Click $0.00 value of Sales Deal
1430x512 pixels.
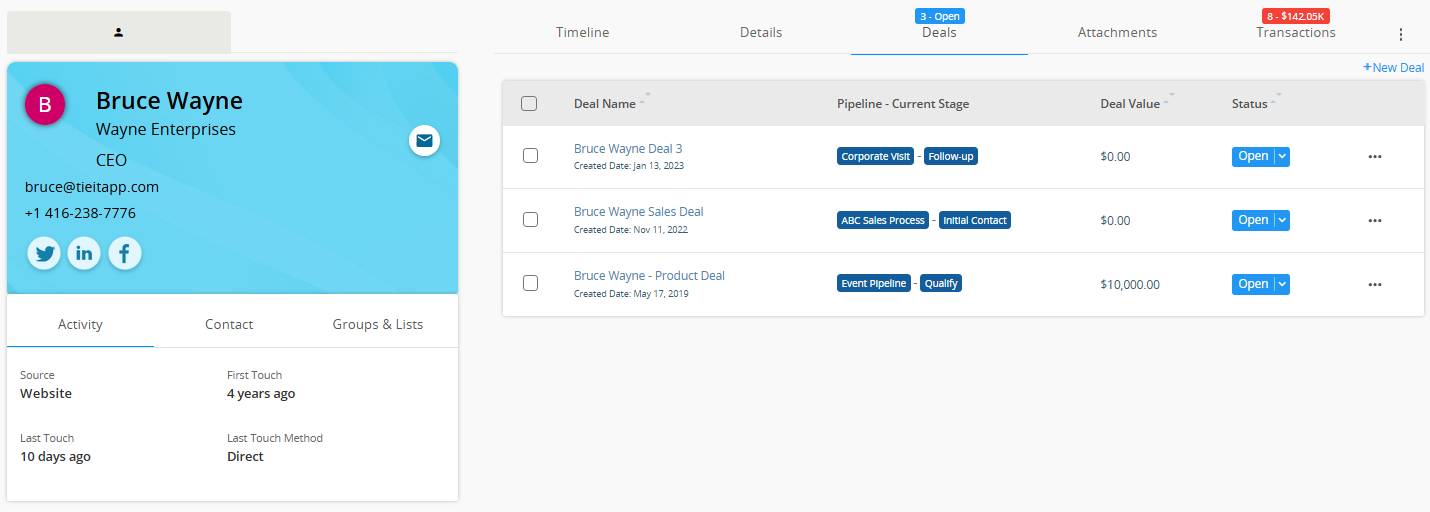(x=1115, y=220)
